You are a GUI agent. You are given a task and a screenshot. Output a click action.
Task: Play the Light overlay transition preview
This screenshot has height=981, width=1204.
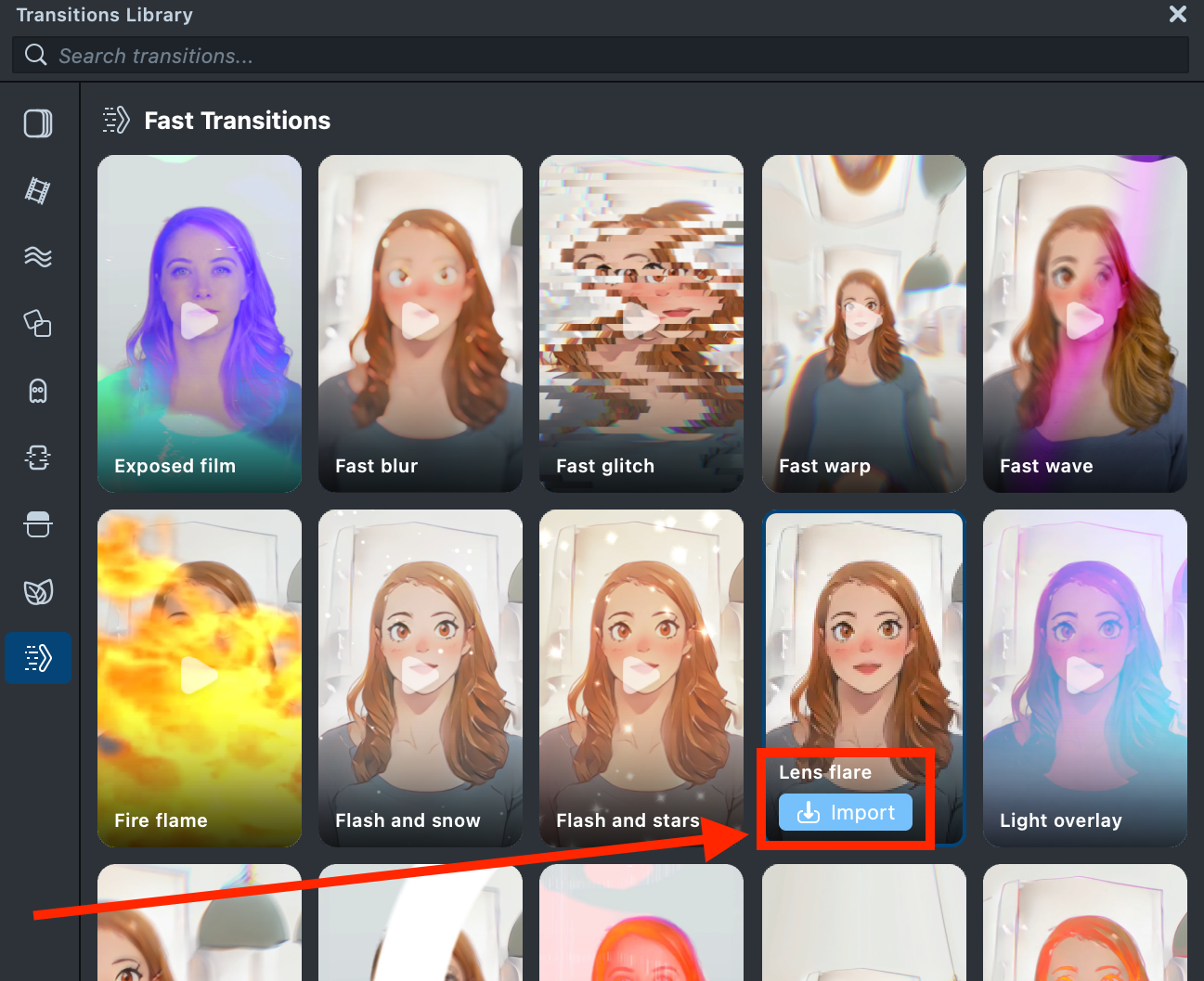pyautogui.click(x=1084, y=676)
